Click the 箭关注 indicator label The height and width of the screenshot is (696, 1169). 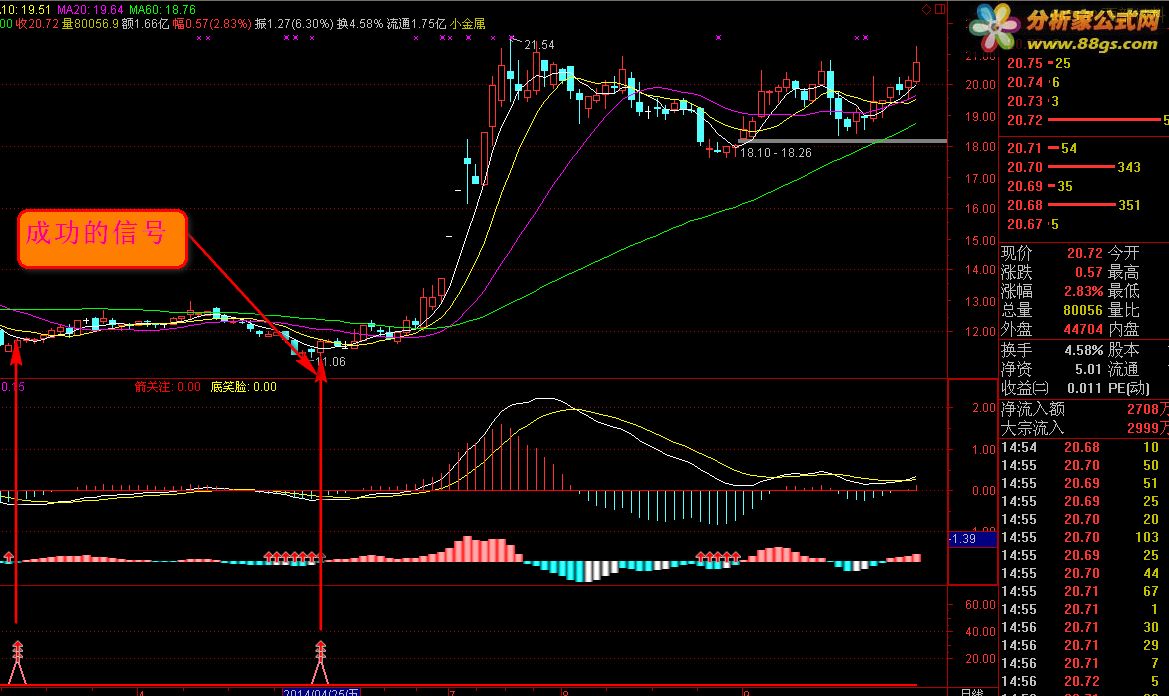[168, 387]
